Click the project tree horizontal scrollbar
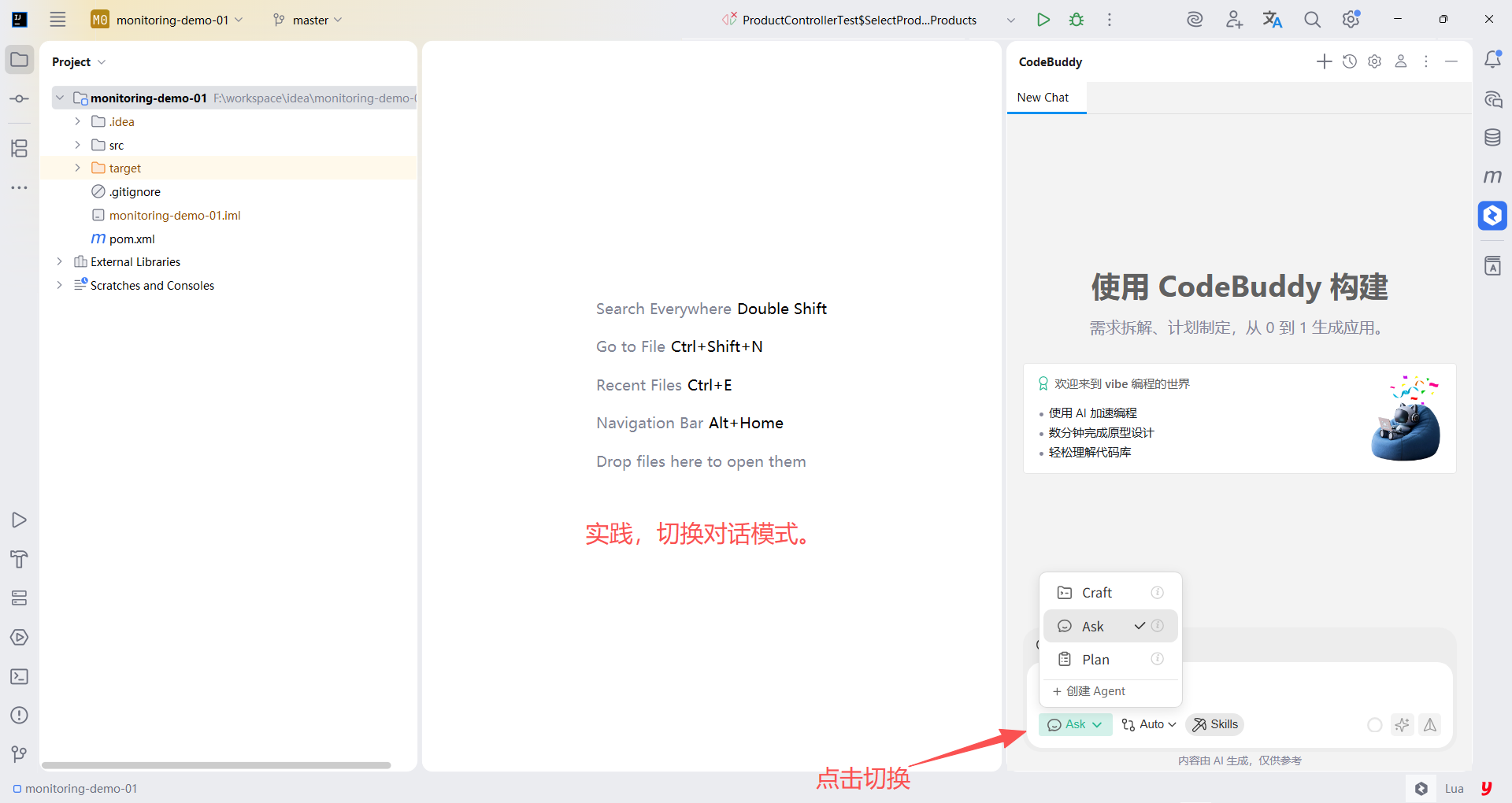The image size is (1512, 803). click(x=217, y=765)
